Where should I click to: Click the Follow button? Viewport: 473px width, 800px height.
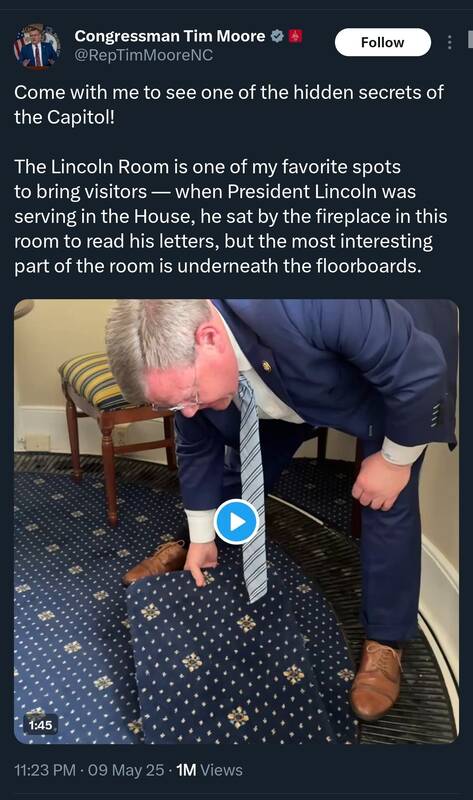[x=383, y=42]
